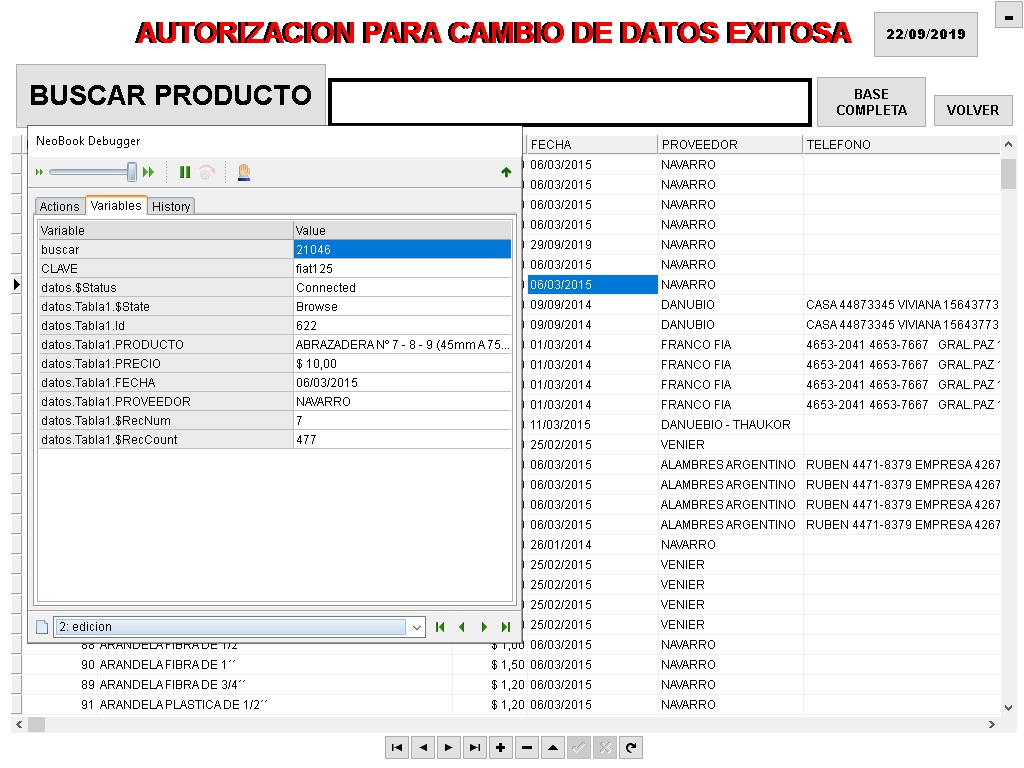Click the minus delete record button
Viewport: 1024px width, 768px height.
(x=527, y=748)
